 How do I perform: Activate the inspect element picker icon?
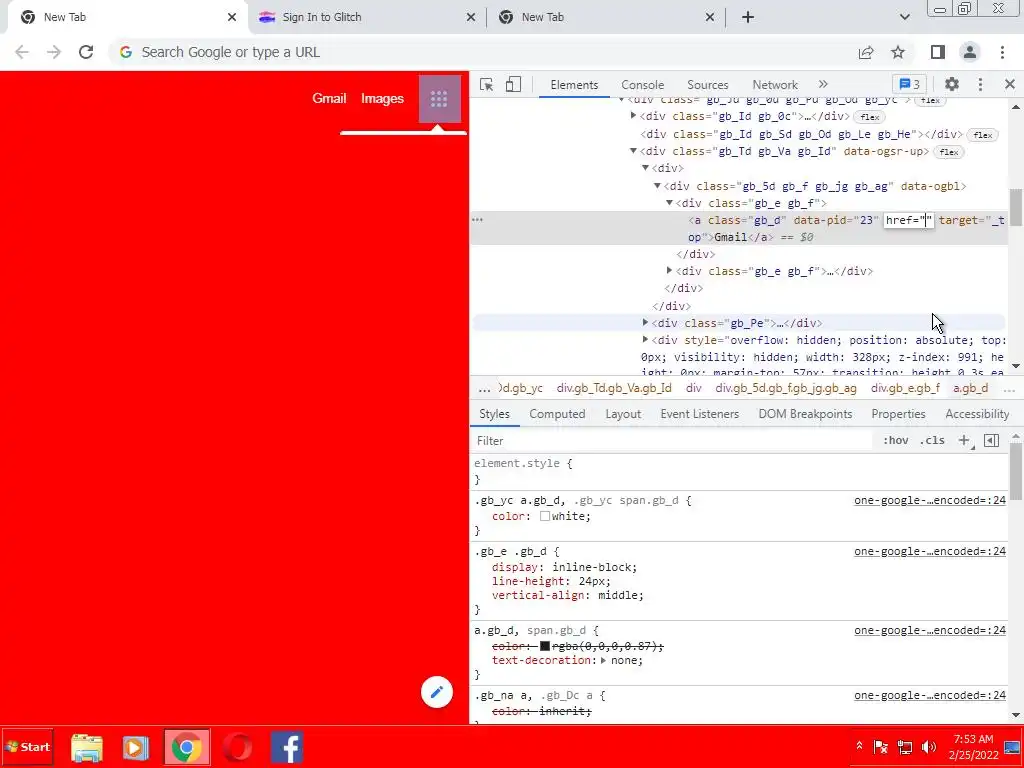[x=486, y=84]
